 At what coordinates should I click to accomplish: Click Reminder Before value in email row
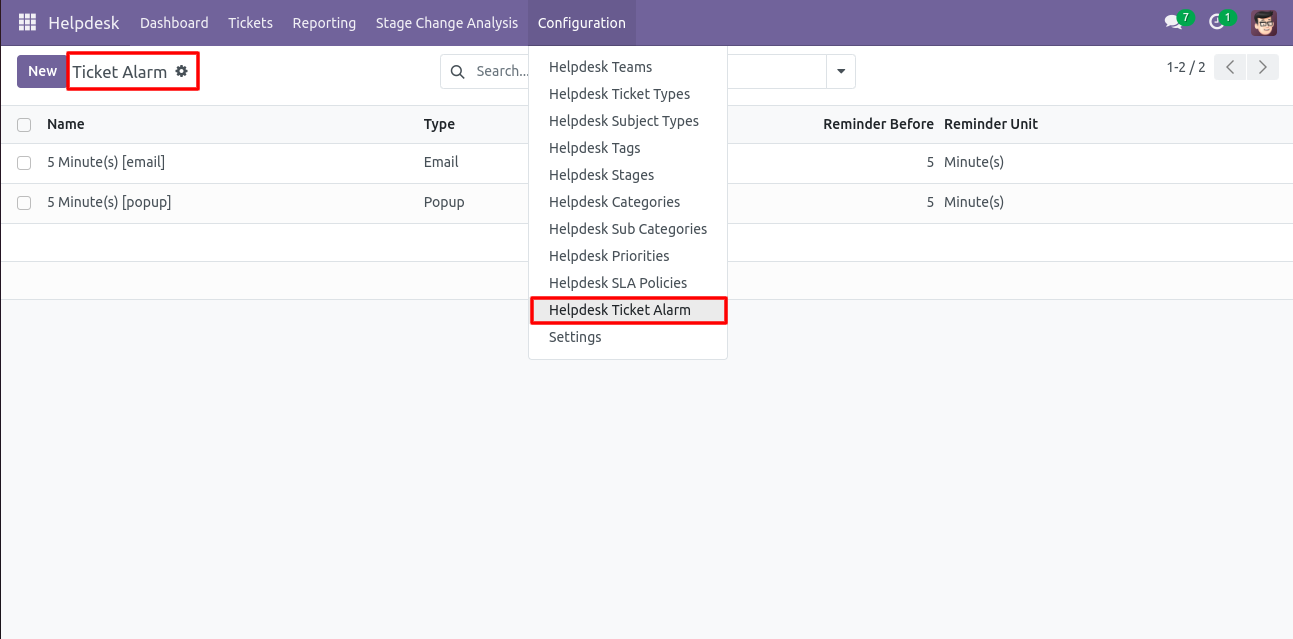[930, 162]
